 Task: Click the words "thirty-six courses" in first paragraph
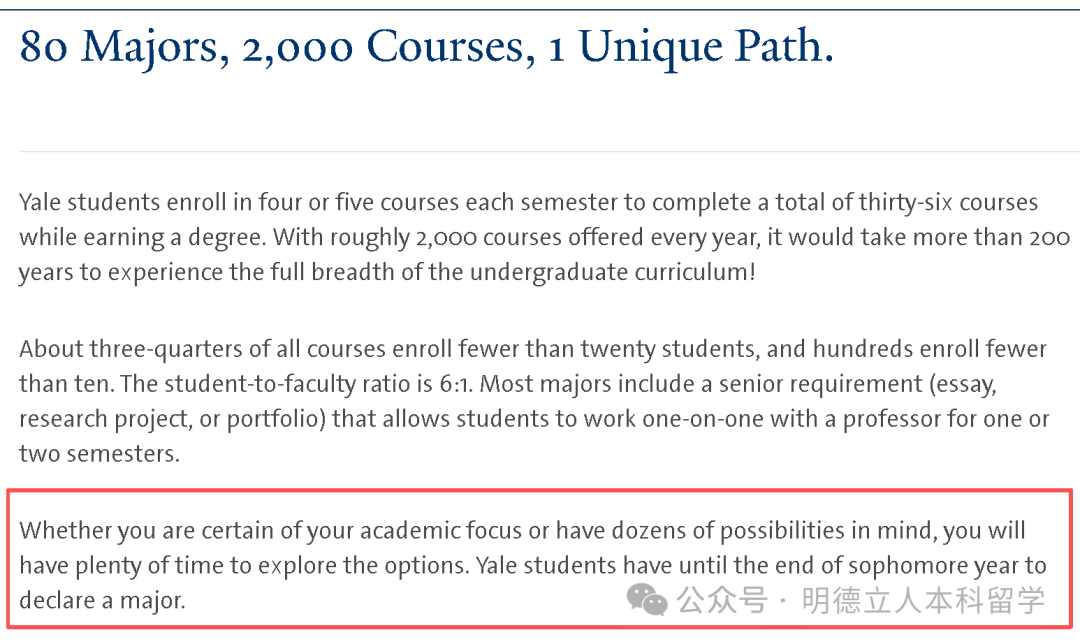point(948,203)
